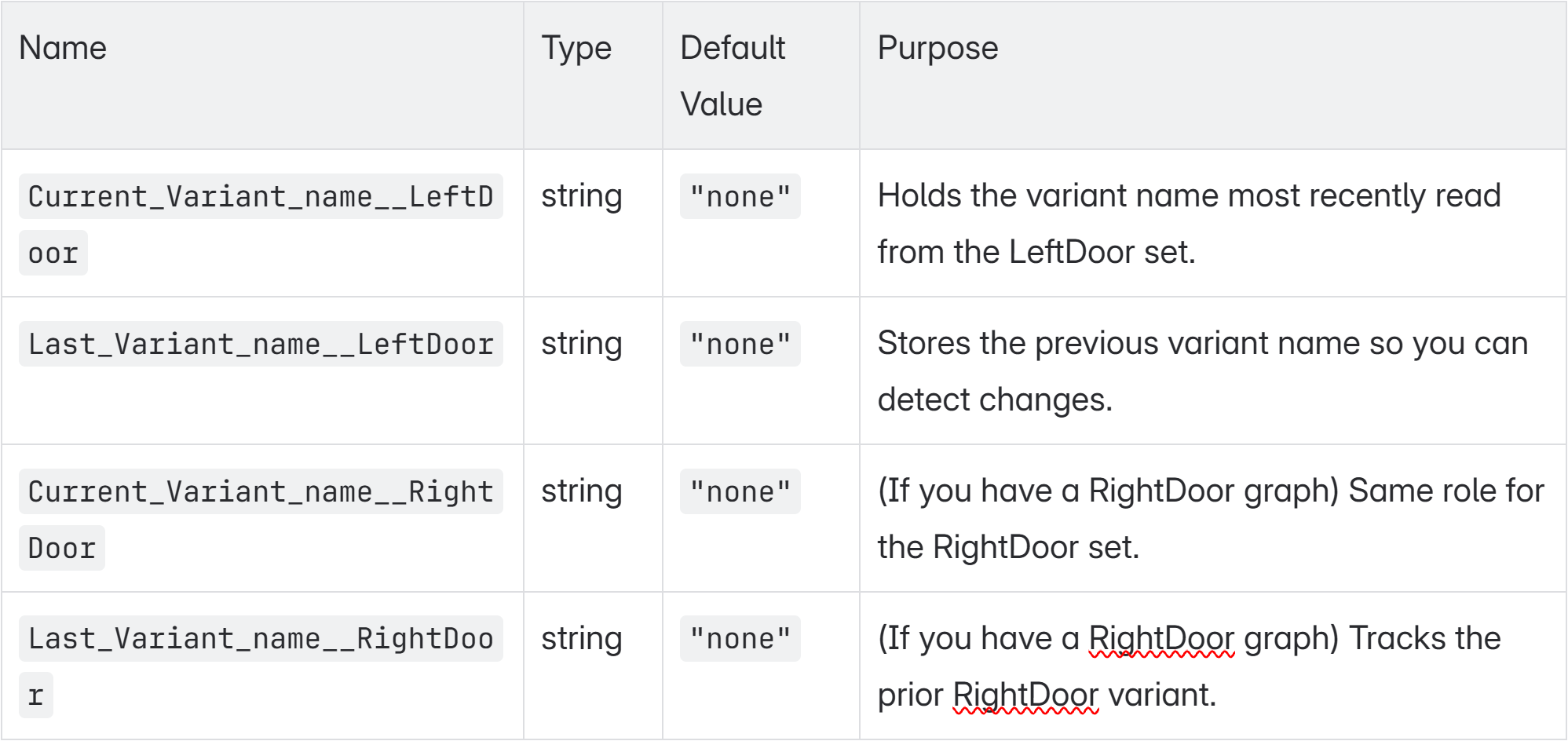Click the "Same role for the RightDoor set" text
The width and height of the screenshot is (1568, 741).
[1445, 491]
